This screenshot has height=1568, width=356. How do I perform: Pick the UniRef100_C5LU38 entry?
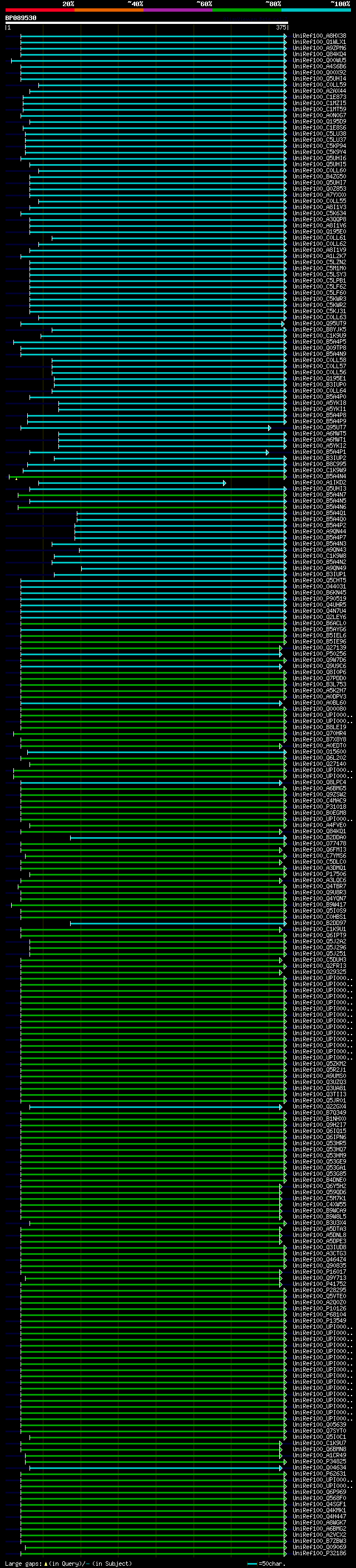(319, 133)
